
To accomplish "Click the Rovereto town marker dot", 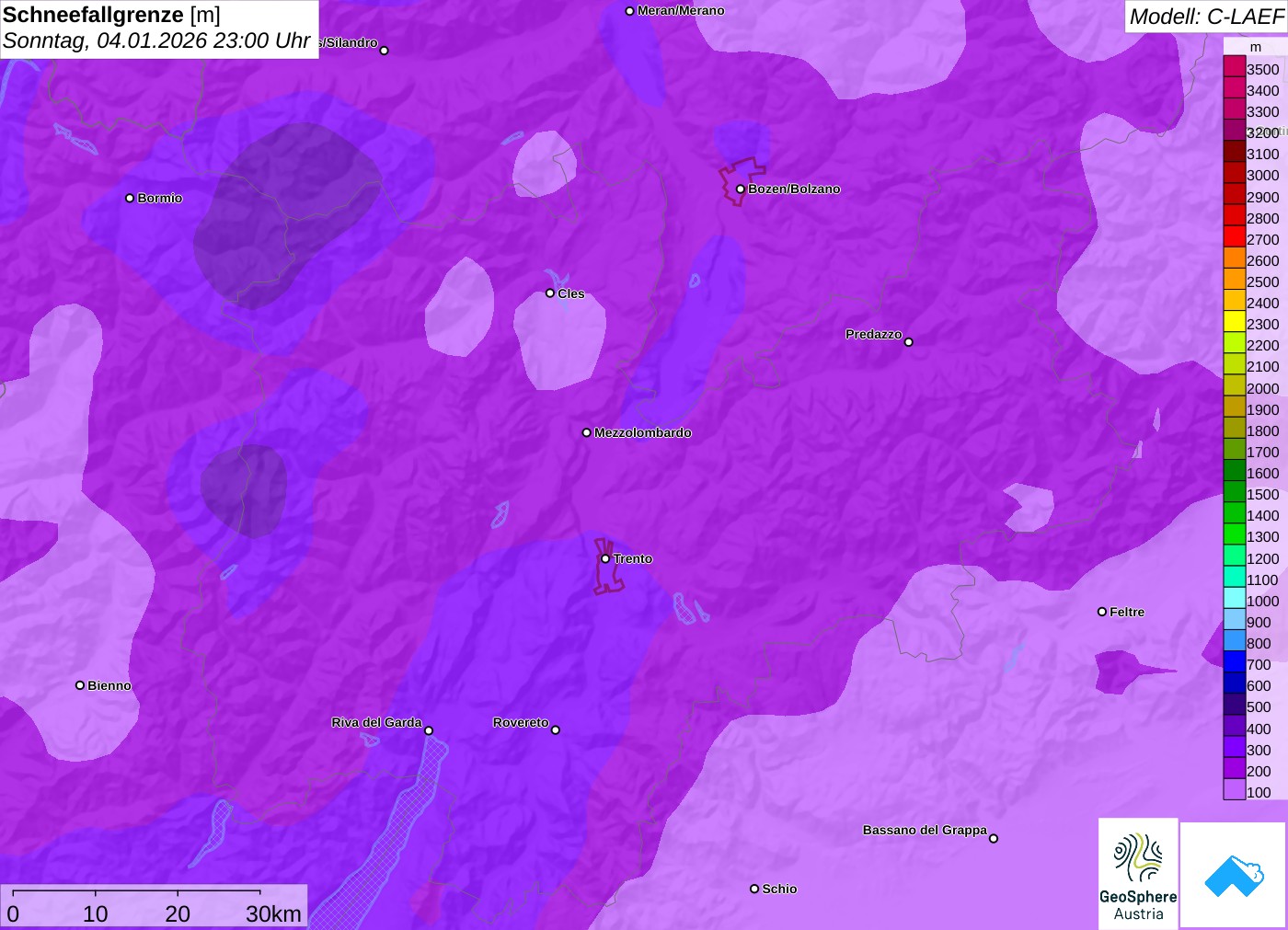I will pos(556,730).
